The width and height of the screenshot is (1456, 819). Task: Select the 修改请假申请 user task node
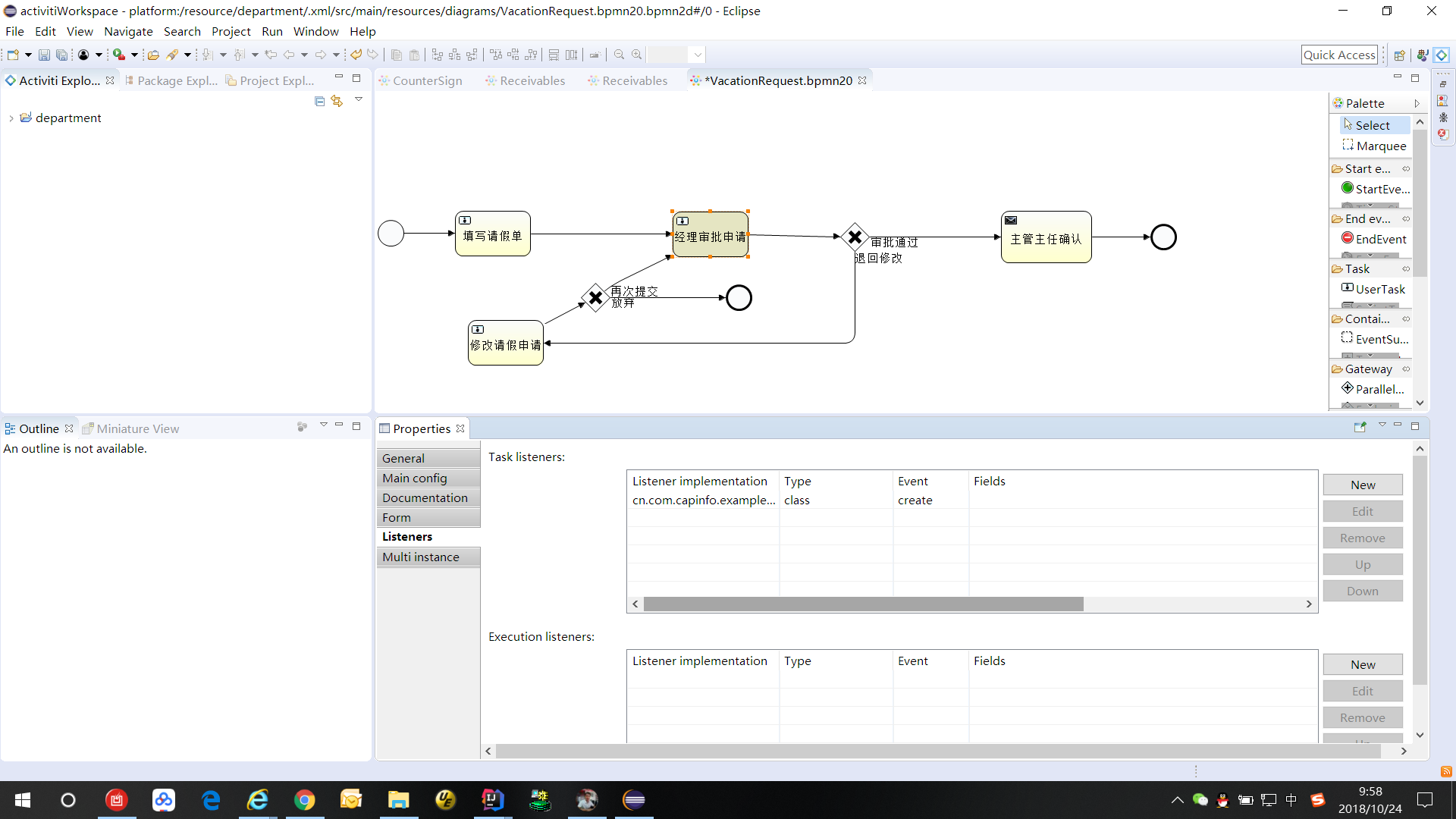[x=506, y=343]
